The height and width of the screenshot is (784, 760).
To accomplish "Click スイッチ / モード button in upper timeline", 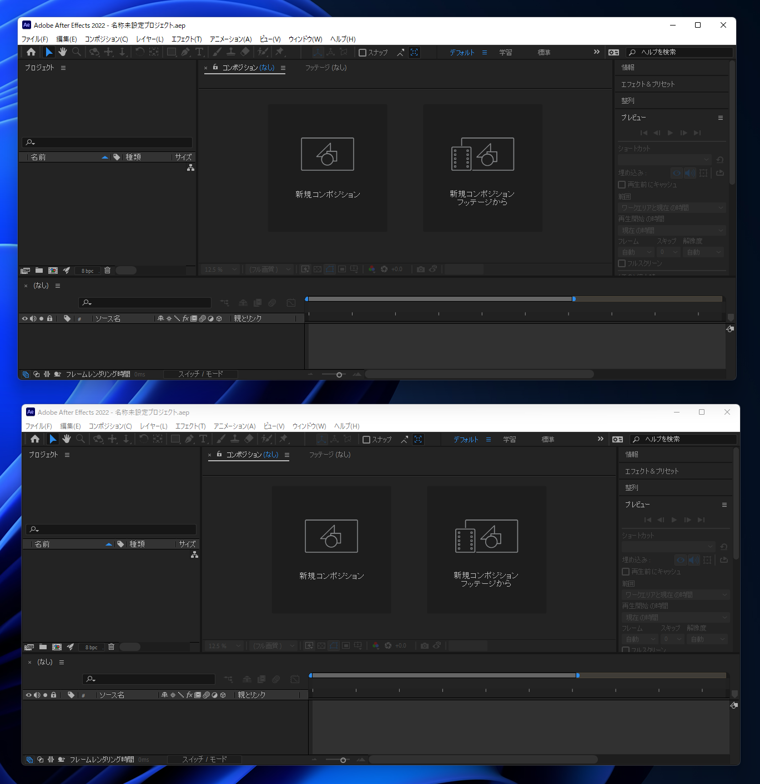I will 200,374.
